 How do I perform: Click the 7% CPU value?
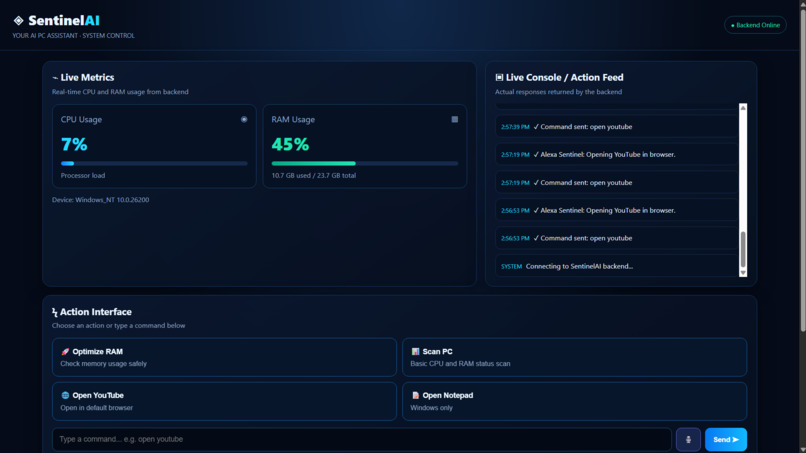point(74,144)
